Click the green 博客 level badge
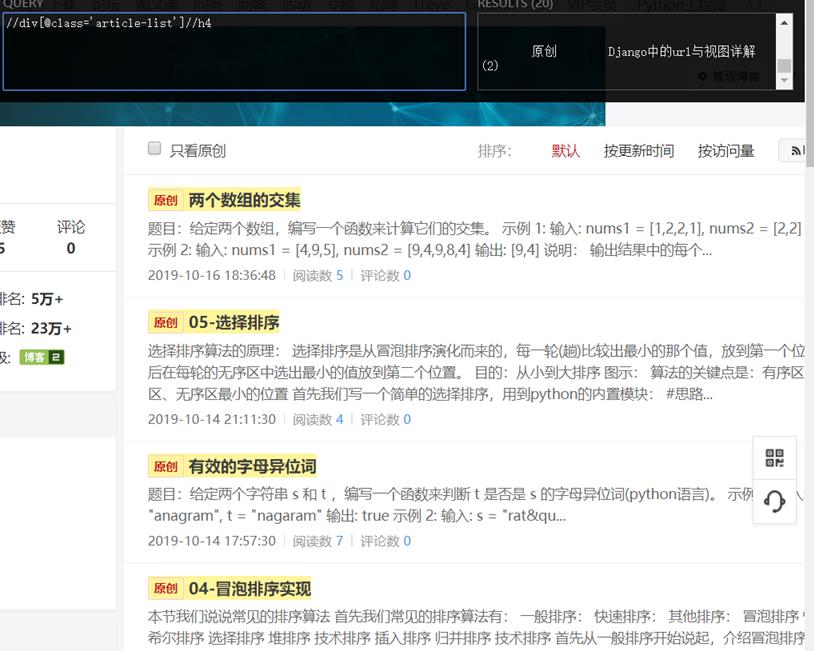814x651 pixels. point(41,357)
